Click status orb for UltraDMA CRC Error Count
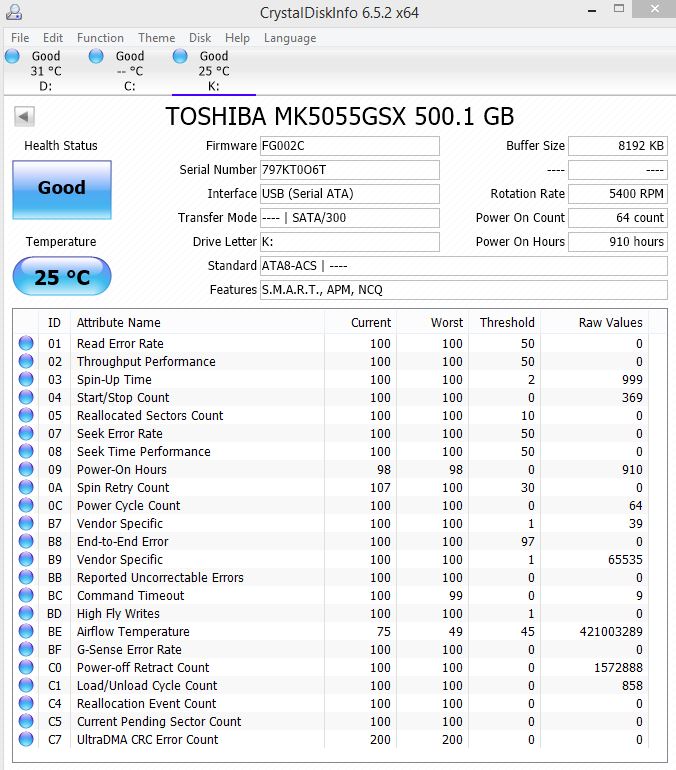 click(x=26, y=739)
